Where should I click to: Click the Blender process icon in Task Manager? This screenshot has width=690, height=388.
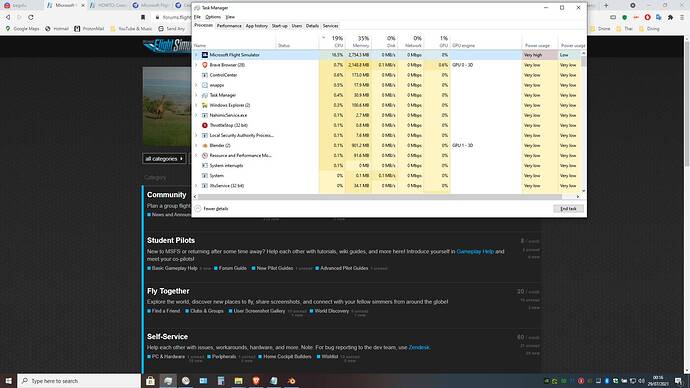pyautogui.click(x=205, y=146)
